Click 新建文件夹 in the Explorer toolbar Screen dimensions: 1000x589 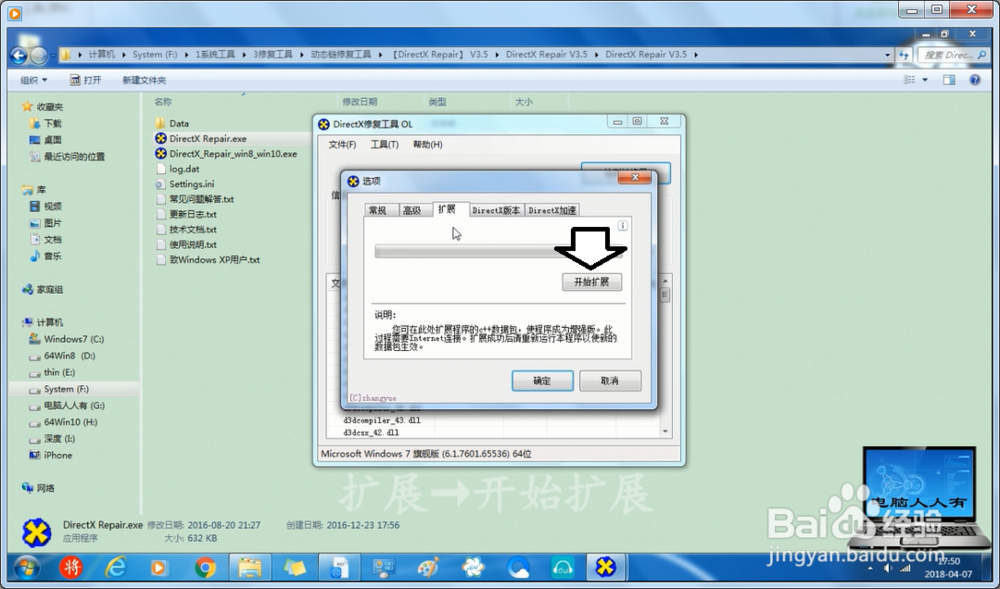pyautogui.click(x=144, y=80)
